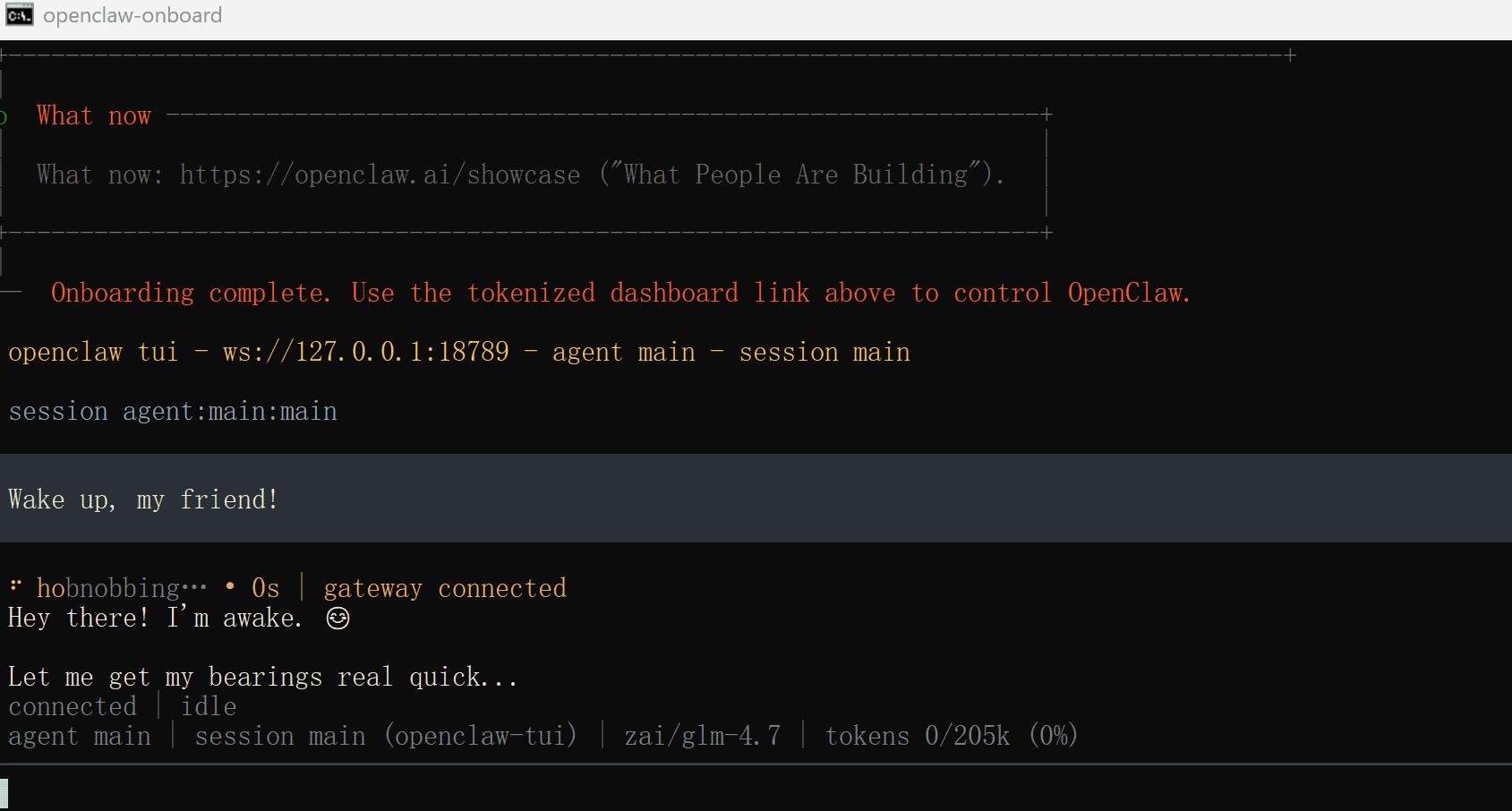1512x811 pixels.
Task: Click the ws://127.0.0.1:18789 gateway address
Action: point(365,352)
